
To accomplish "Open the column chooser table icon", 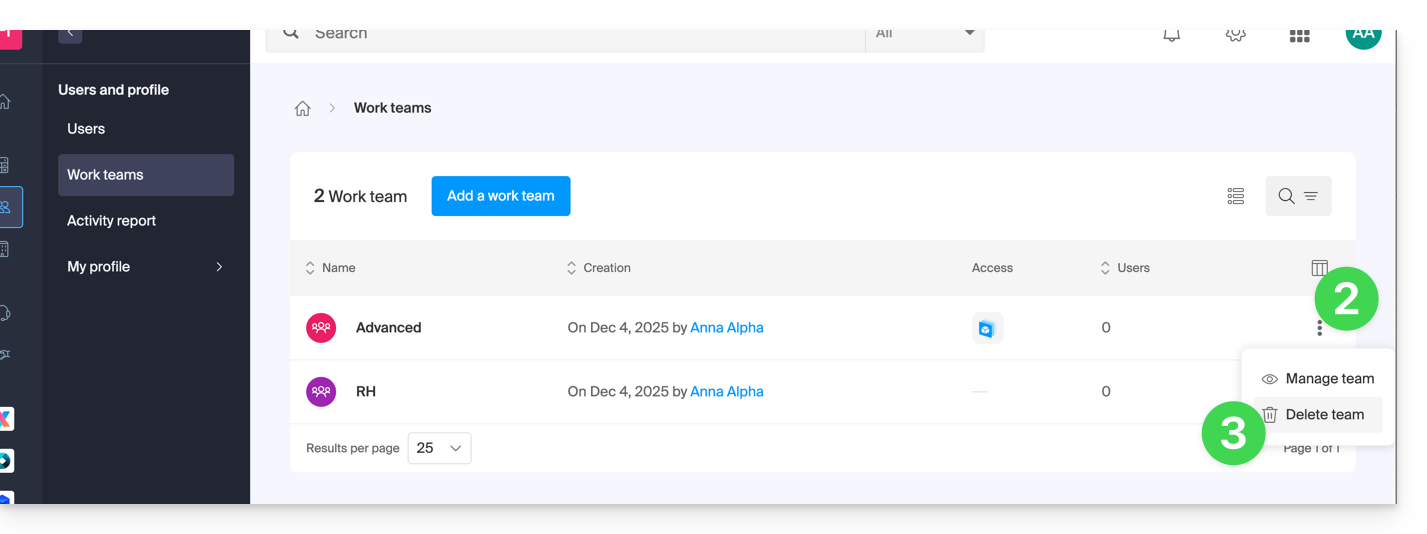I will [1319, 268].
